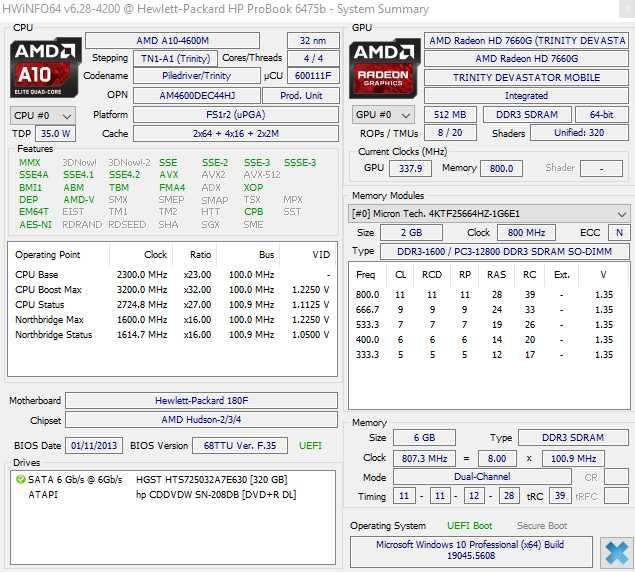Select the CPU Boost Max row
The image size is (635, 572).
click(173, 290)
